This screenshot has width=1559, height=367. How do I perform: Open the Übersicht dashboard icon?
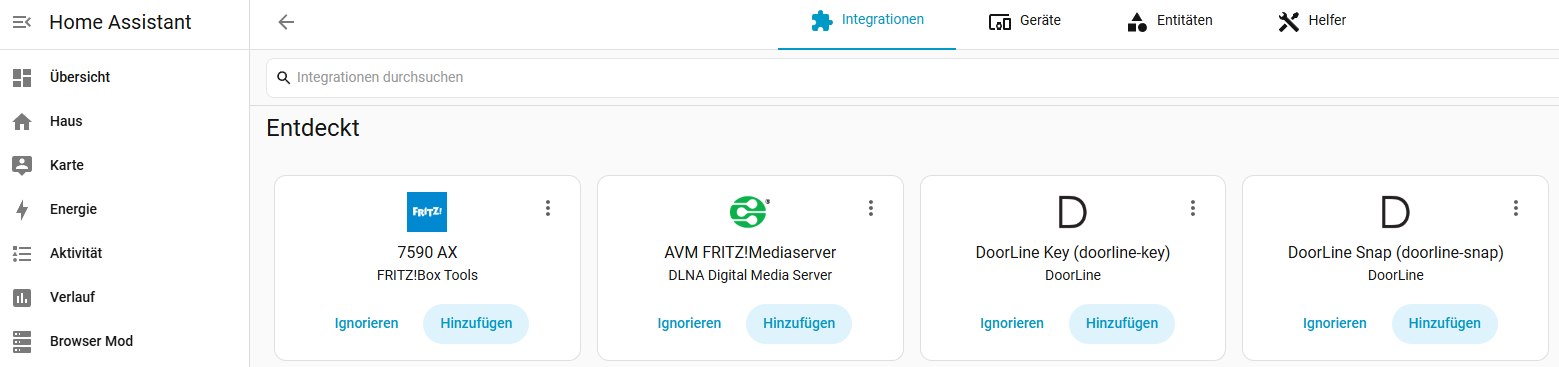coord(22,77)
